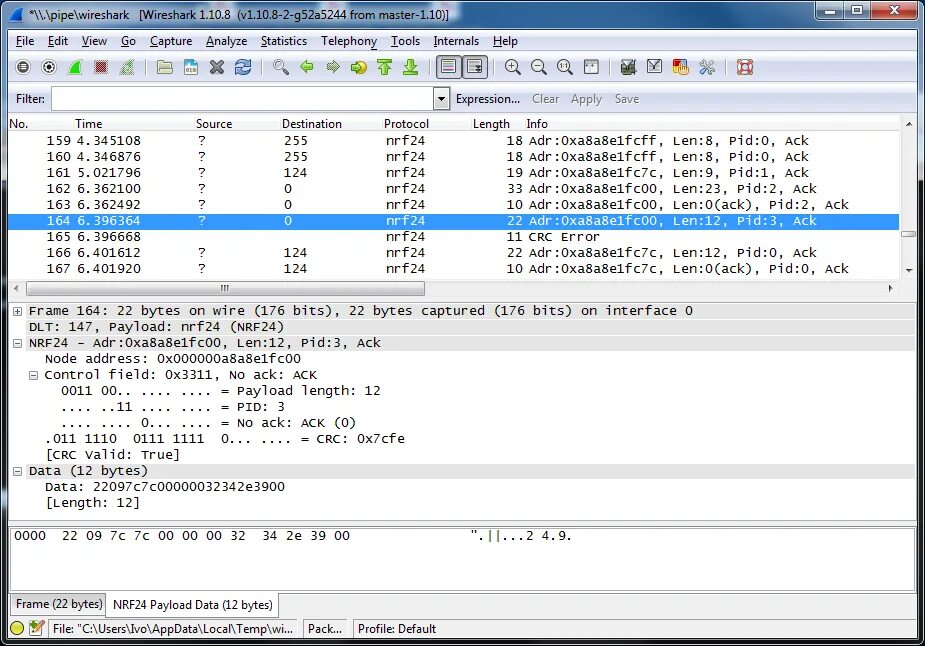Image resolution: width=925 pixels, height=646 pixels.
Task: Clear the display filter
Action: (x=545, y=99)
